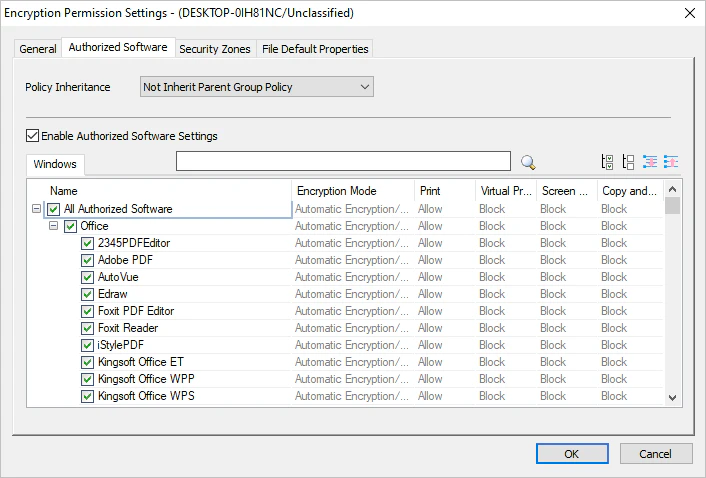Click Encryption Mode cell of AutoVue row
The width and height of the screenshot is (706, 478).
(x=352, y=277)
